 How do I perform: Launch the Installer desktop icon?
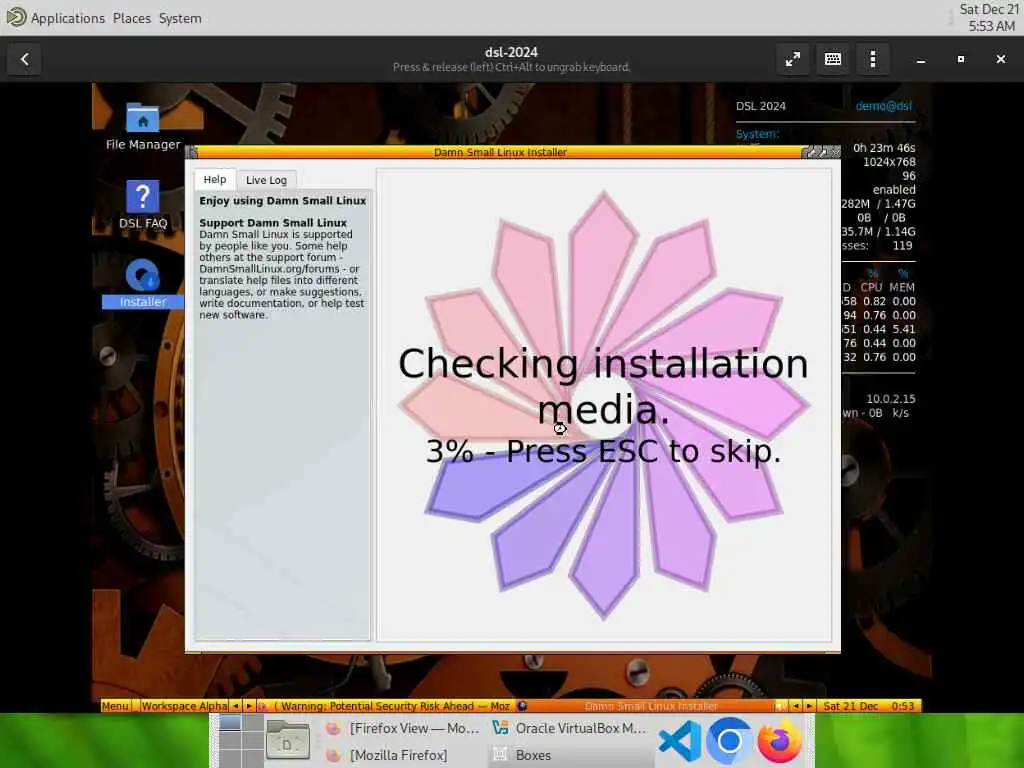click(x=143, y=283)
